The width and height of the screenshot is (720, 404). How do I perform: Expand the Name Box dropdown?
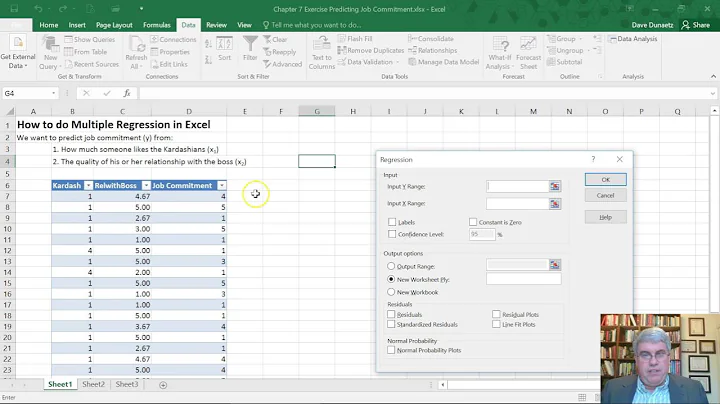tap(53, 93)
